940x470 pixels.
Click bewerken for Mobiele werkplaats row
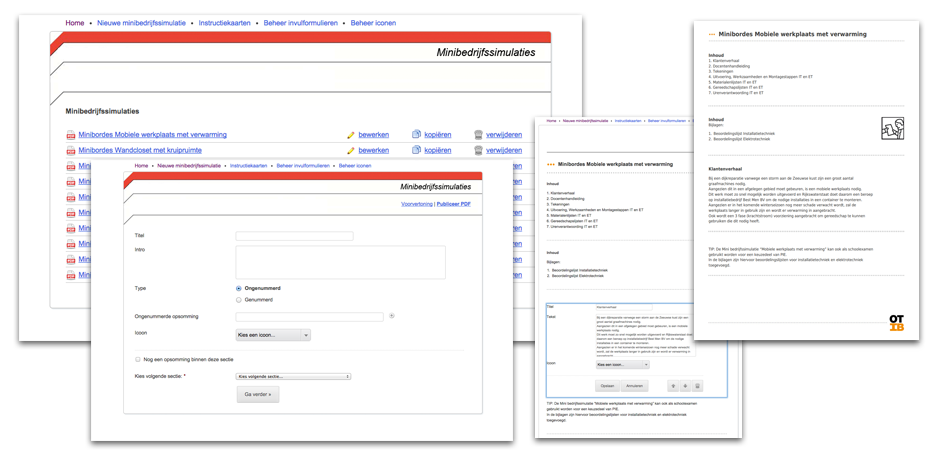pos(373,135)
